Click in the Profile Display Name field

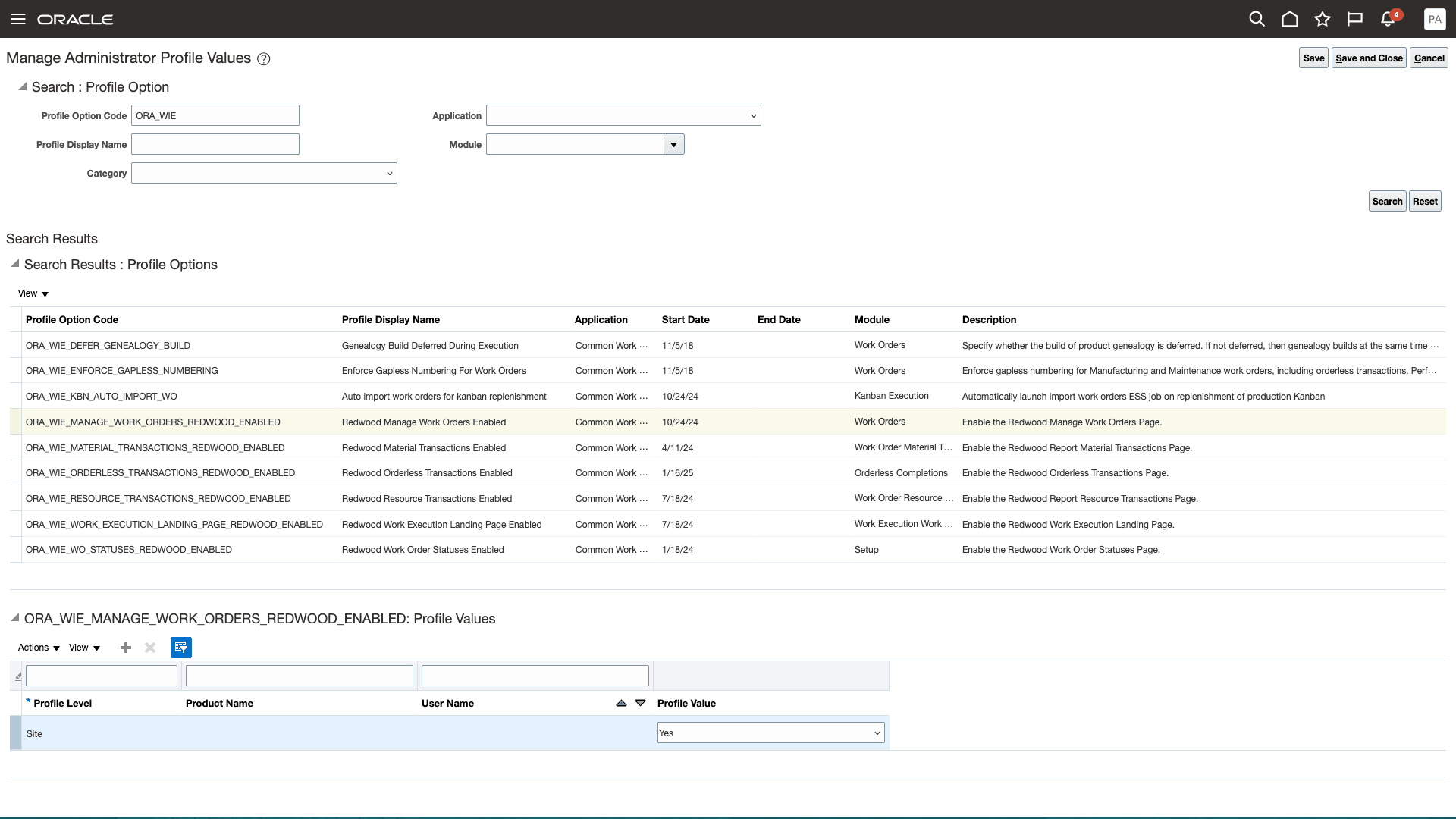click(215, 144)
